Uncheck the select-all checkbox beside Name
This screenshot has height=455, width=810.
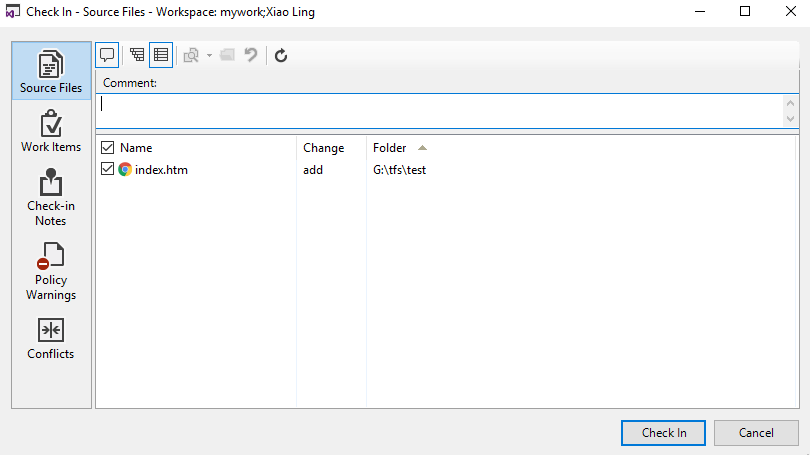(108, 148)
